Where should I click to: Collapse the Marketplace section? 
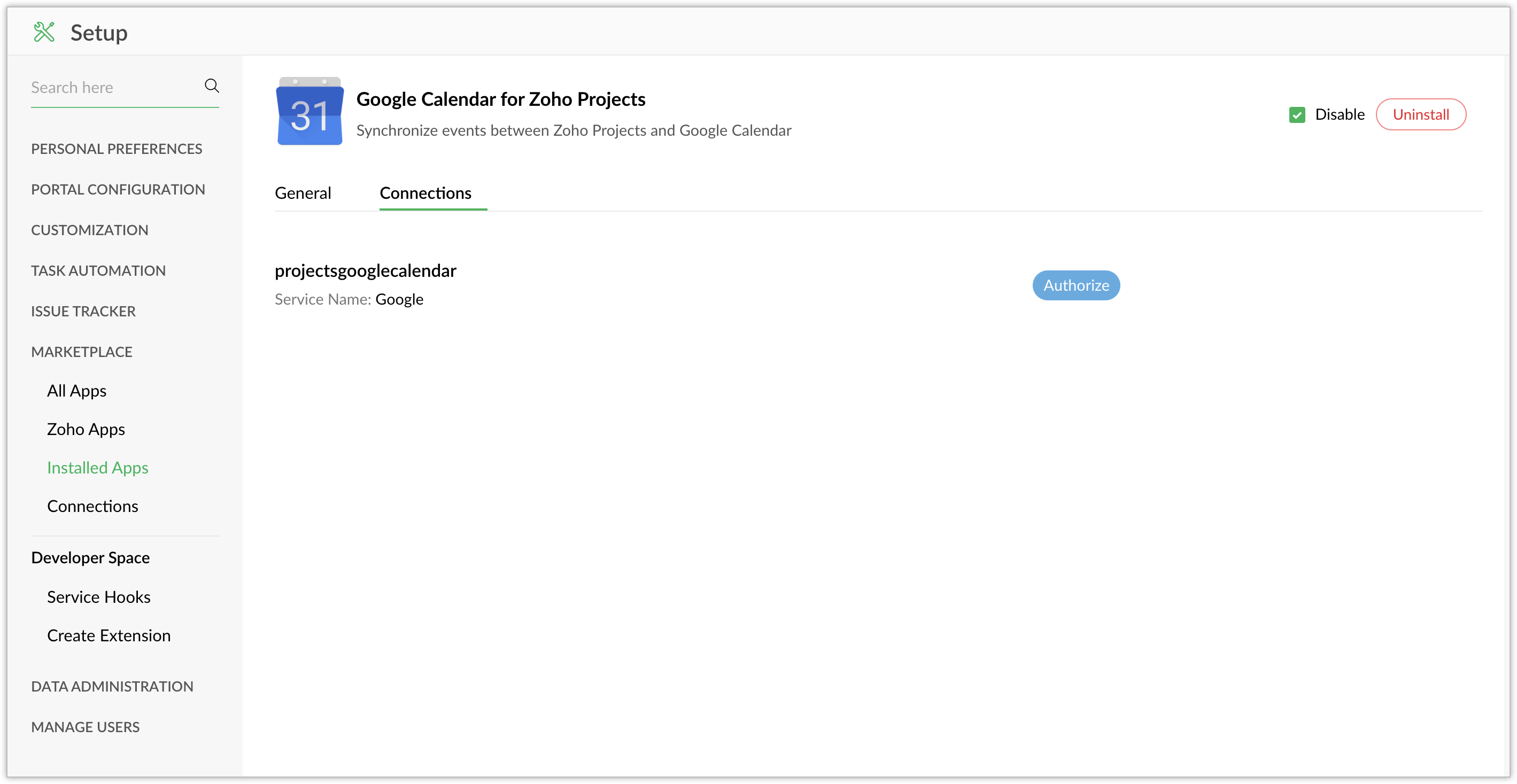[x=81, y=352]
